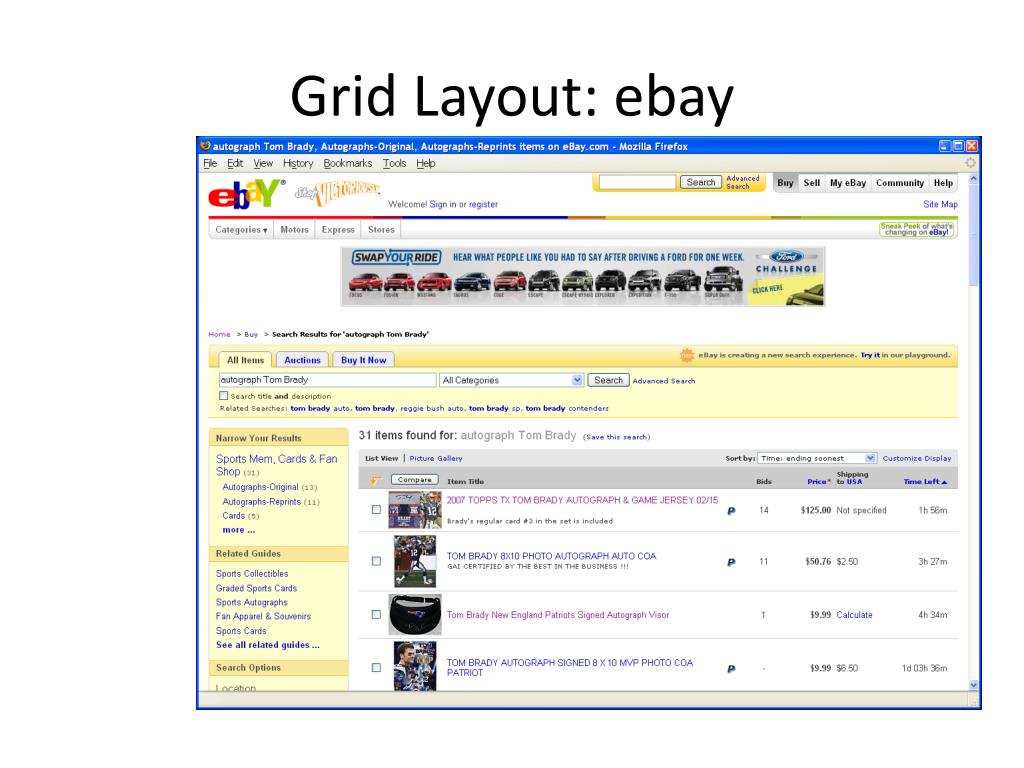Click Save this search link

pyautogui.click(x=616, y=437)
